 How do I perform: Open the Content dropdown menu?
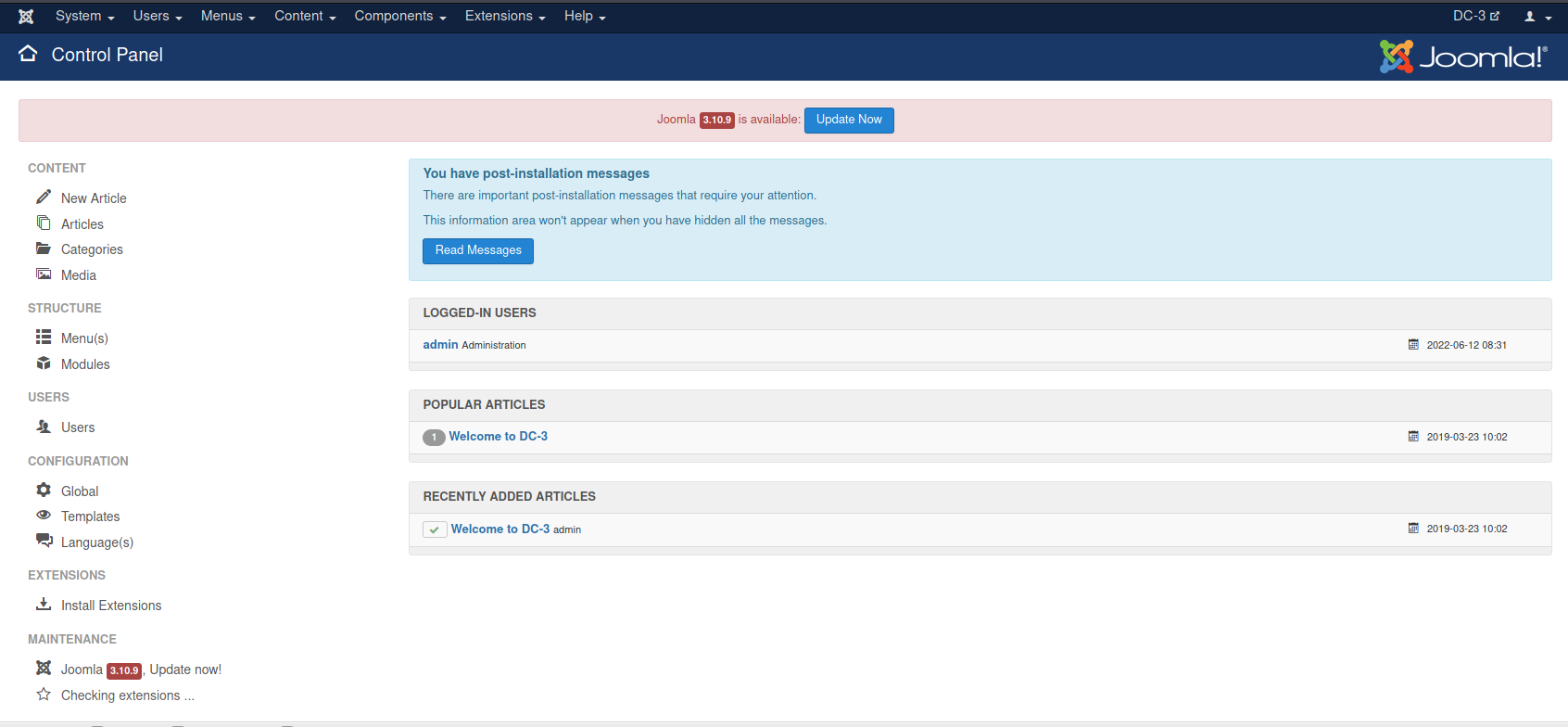tap(305, 16)
